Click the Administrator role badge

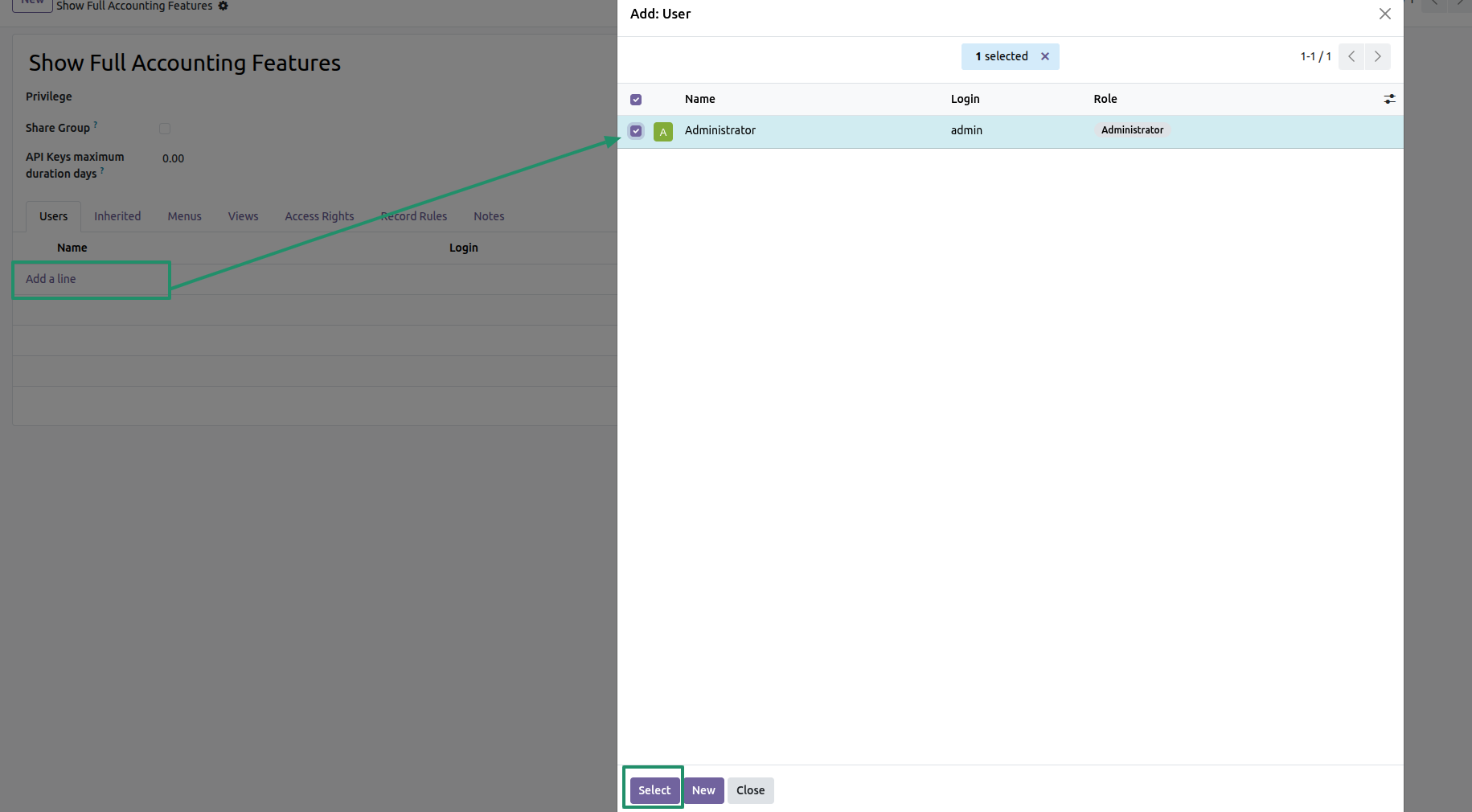pyautogui.click(x=1132, y=130)
